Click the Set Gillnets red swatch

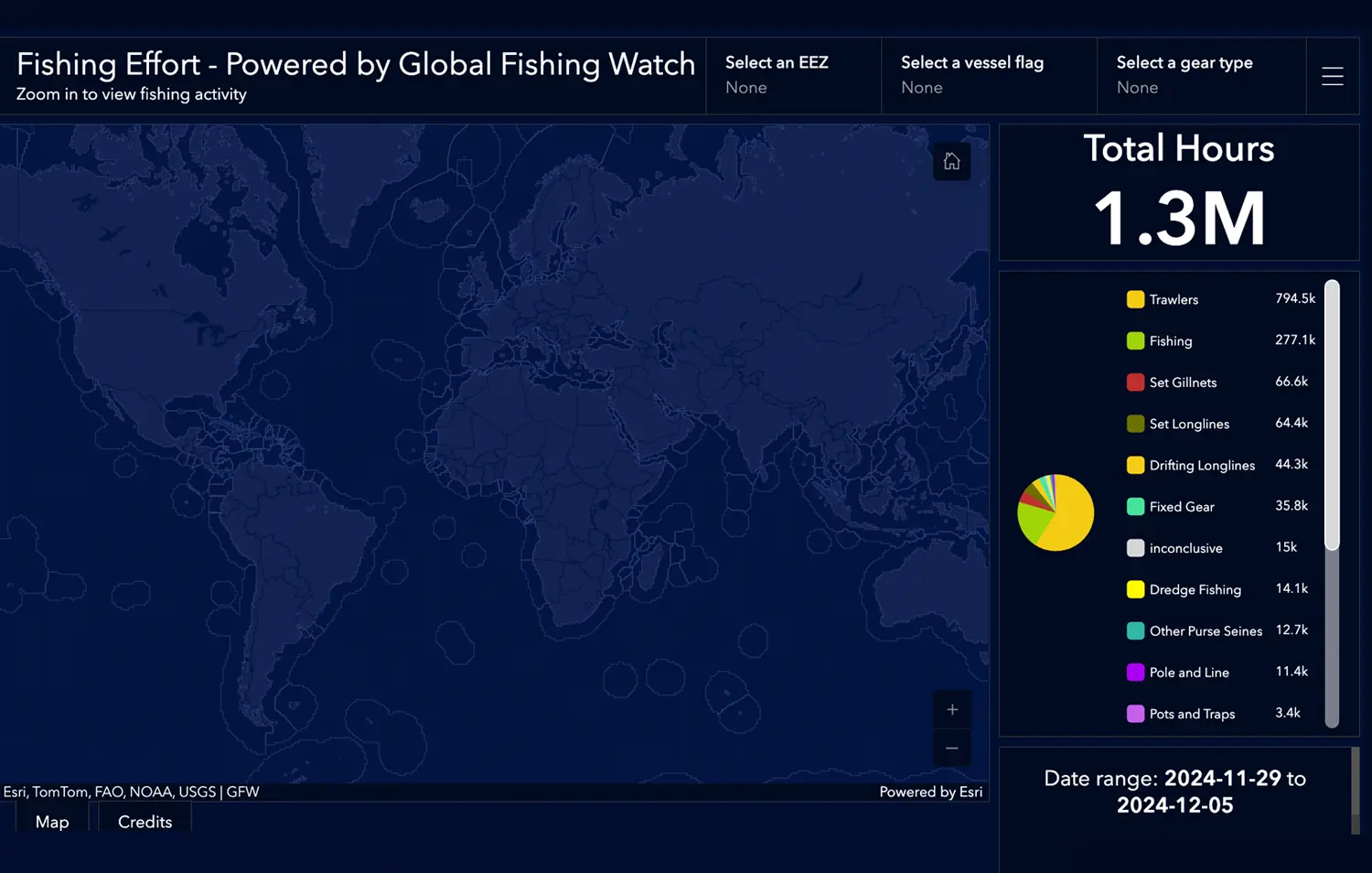[1135, 383]
